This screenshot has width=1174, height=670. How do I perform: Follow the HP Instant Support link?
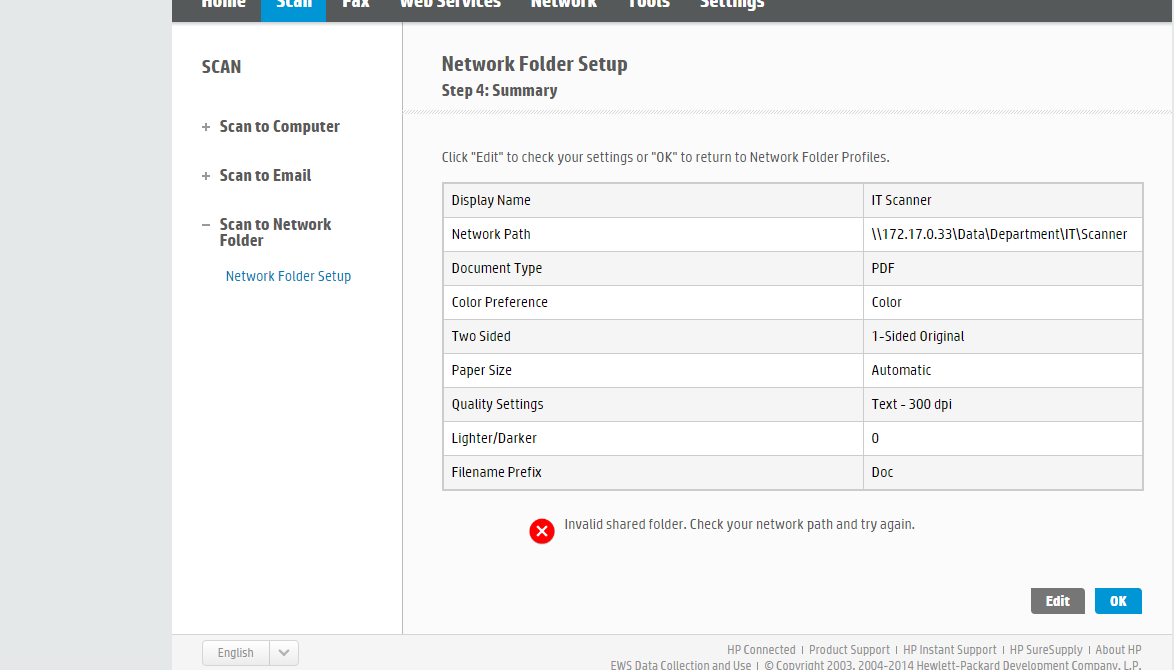[949, 650]
